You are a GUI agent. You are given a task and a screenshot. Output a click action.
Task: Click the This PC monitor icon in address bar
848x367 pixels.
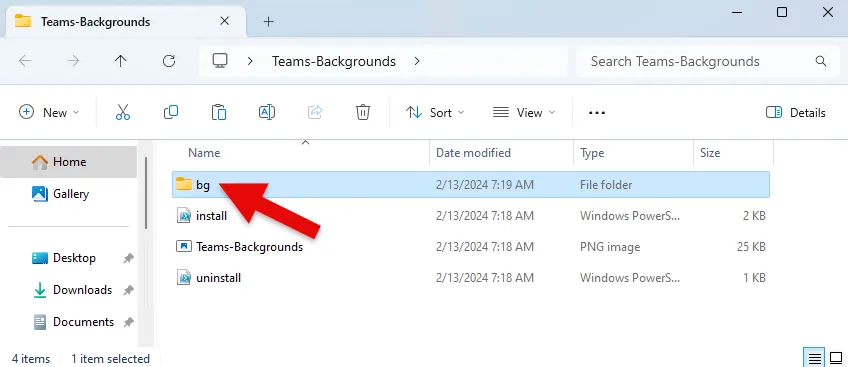tap(219, 61)
